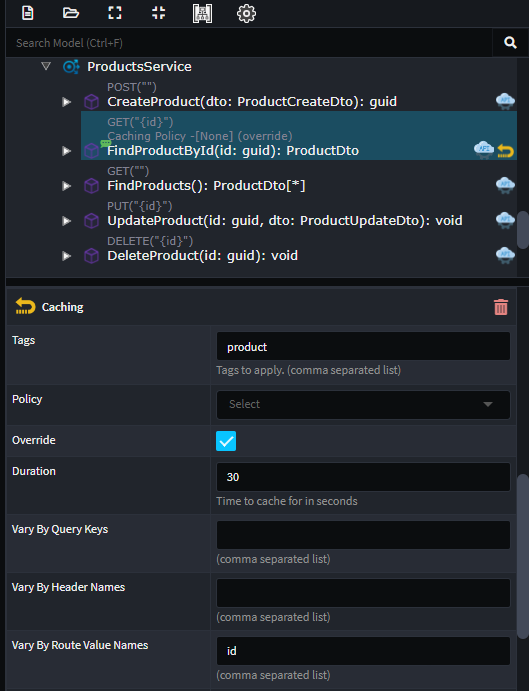Open the settings gear icon
Viewport: 529px width, 691px height.
click(x=246, y=14)
